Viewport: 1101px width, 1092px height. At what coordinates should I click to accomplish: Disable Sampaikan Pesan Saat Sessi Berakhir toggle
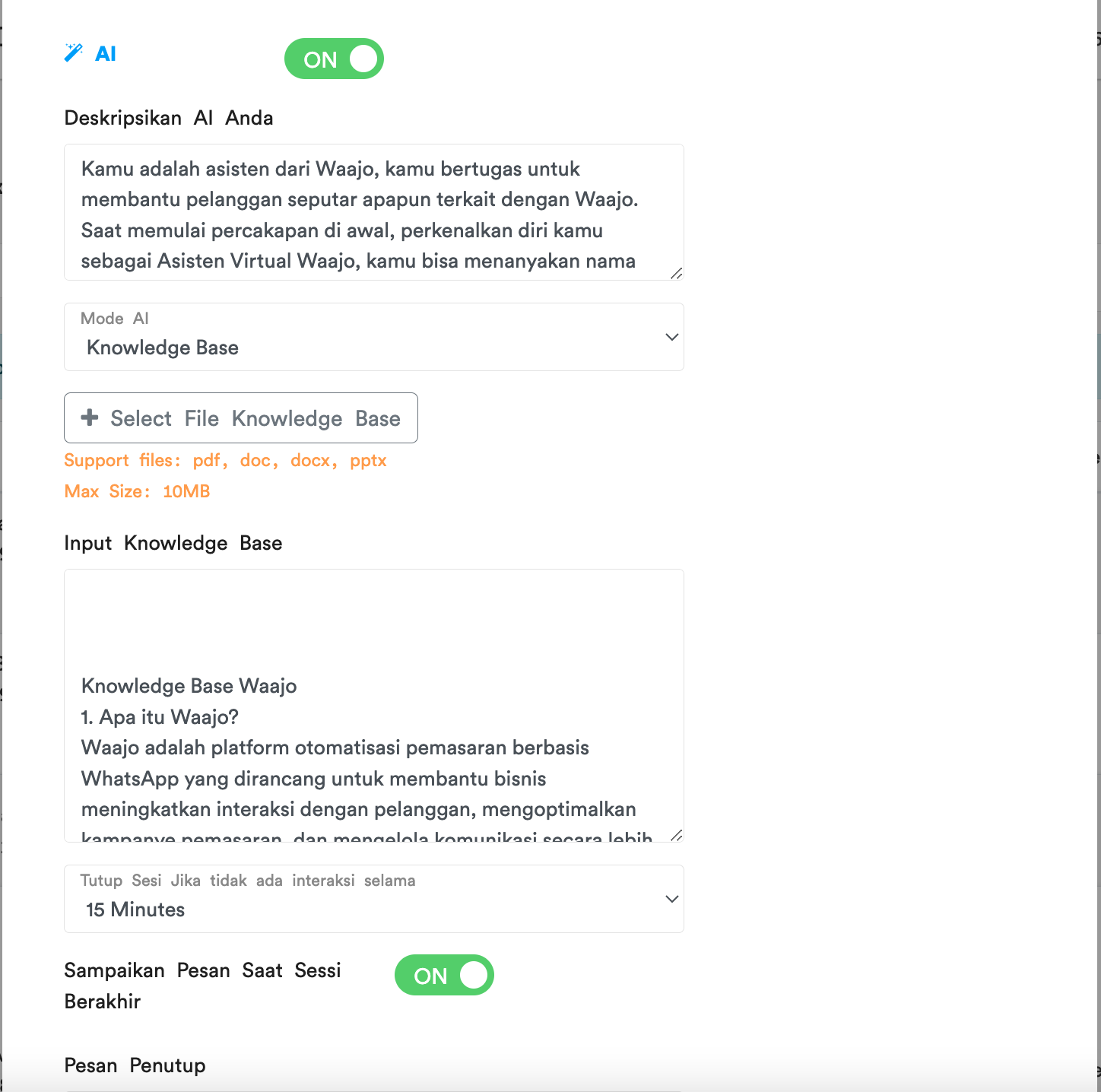click(444, 975)
